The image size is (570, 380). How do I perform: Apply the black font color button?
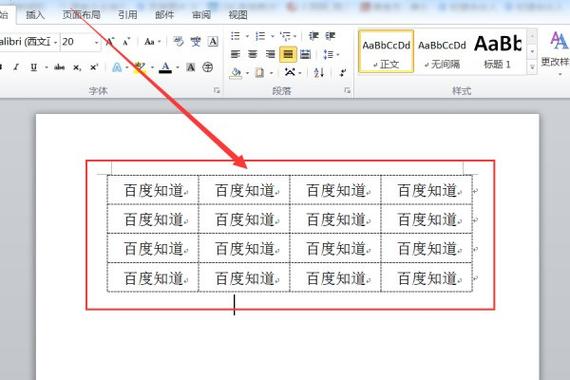tap(166, 68)
